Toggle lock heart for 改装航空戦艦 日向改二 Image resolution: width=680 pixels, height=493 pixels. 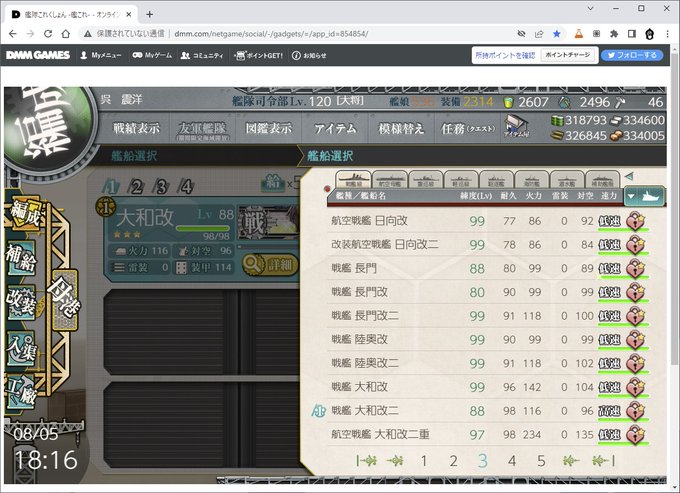pyautogui.click(x=635, y=245)
